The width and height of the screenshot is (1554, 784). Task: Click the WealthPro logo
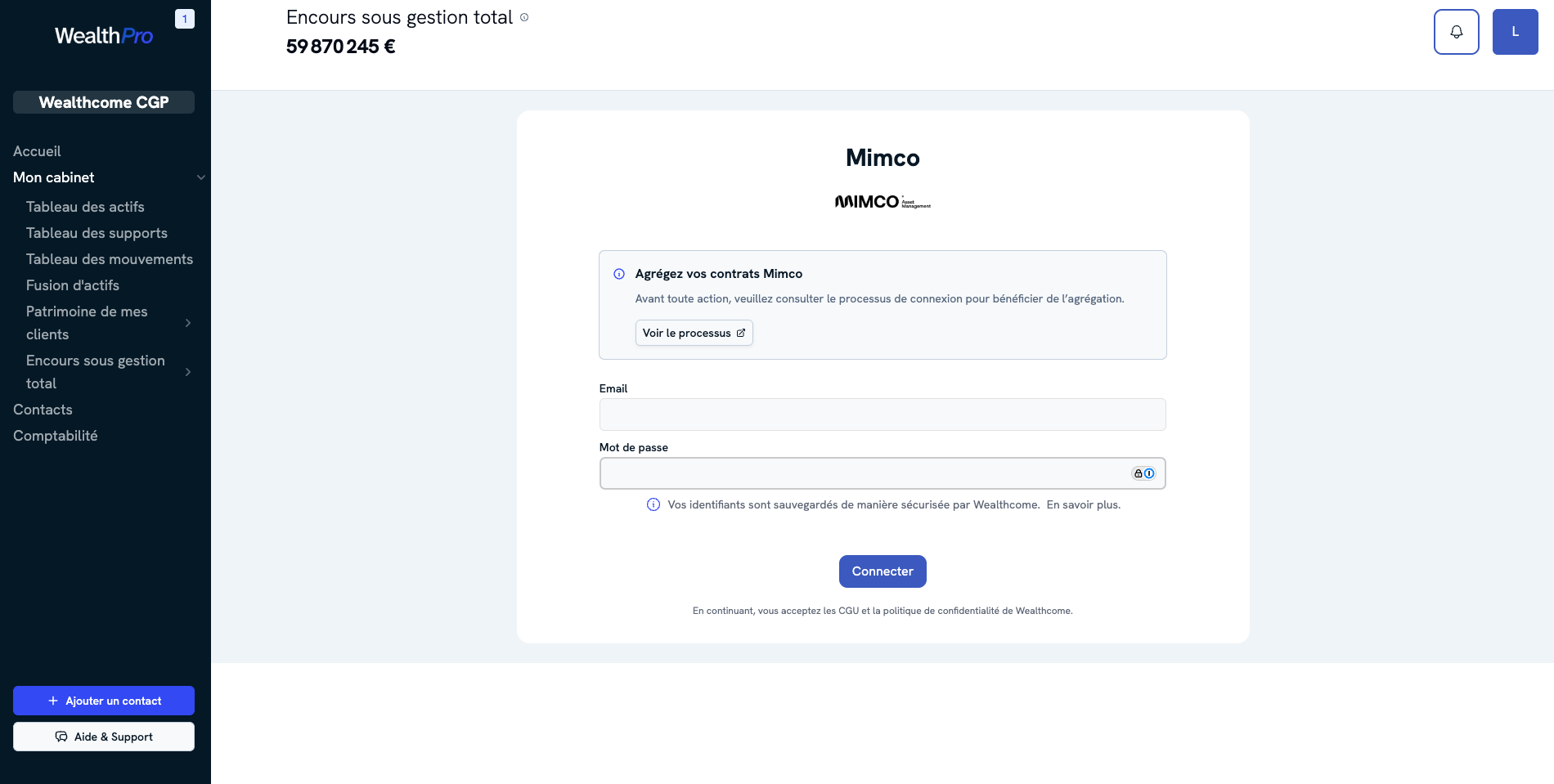pos(104,36)
